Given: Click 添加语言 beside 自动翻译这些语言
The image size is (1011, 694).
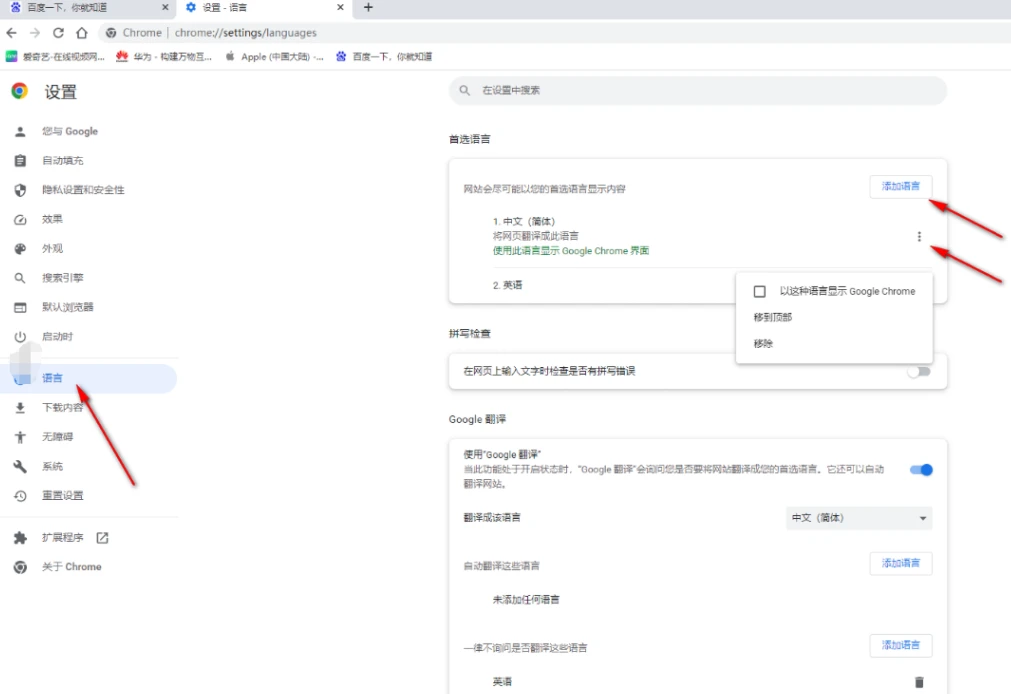Looking at the screenshot, I should click(901, 564).
